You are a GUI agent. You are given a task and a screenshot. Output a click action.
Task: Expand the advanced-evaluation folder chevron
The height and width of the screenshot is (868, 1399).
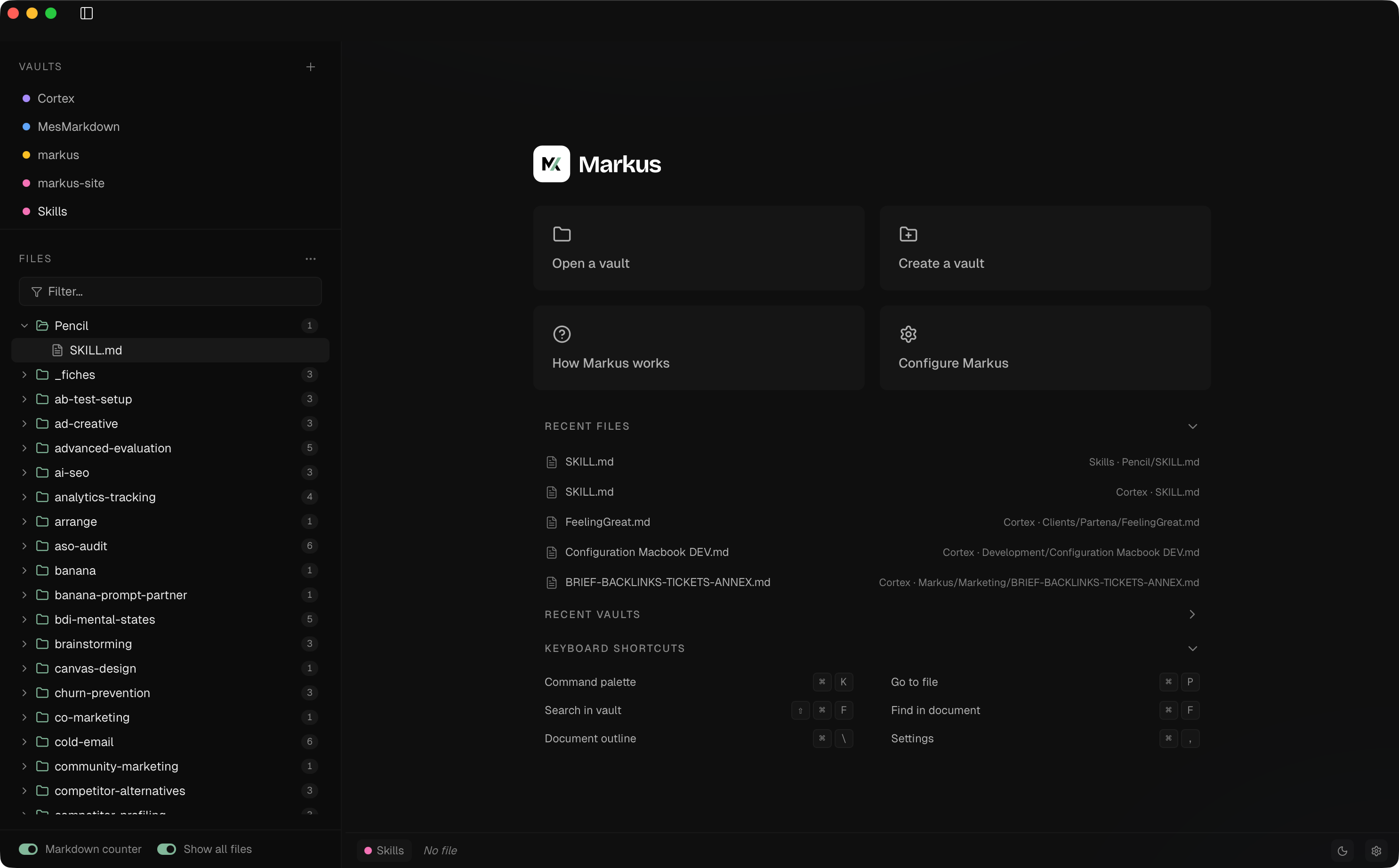[x=24, y=448]
